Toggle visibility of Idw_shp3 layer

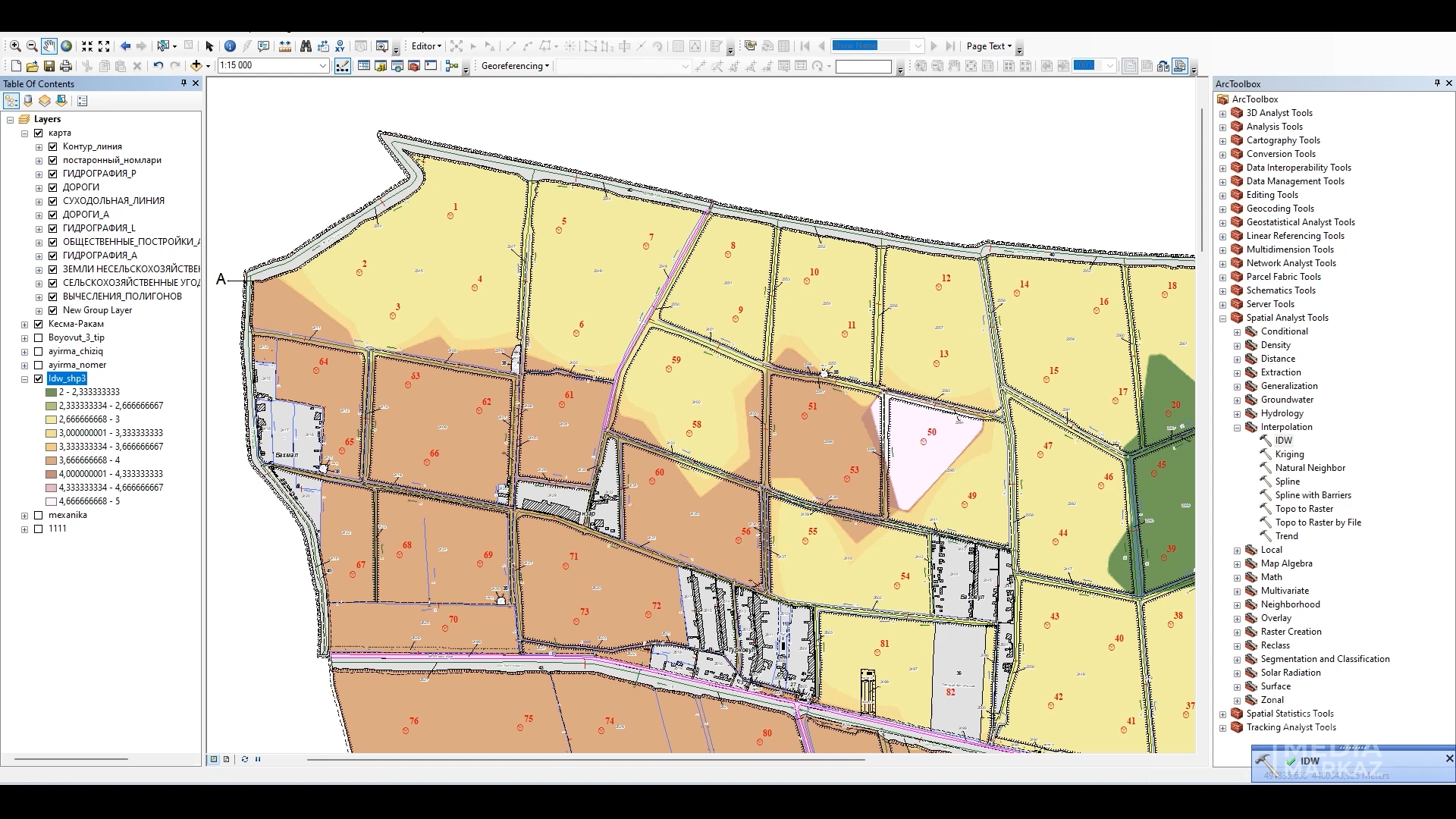[39, 378]
